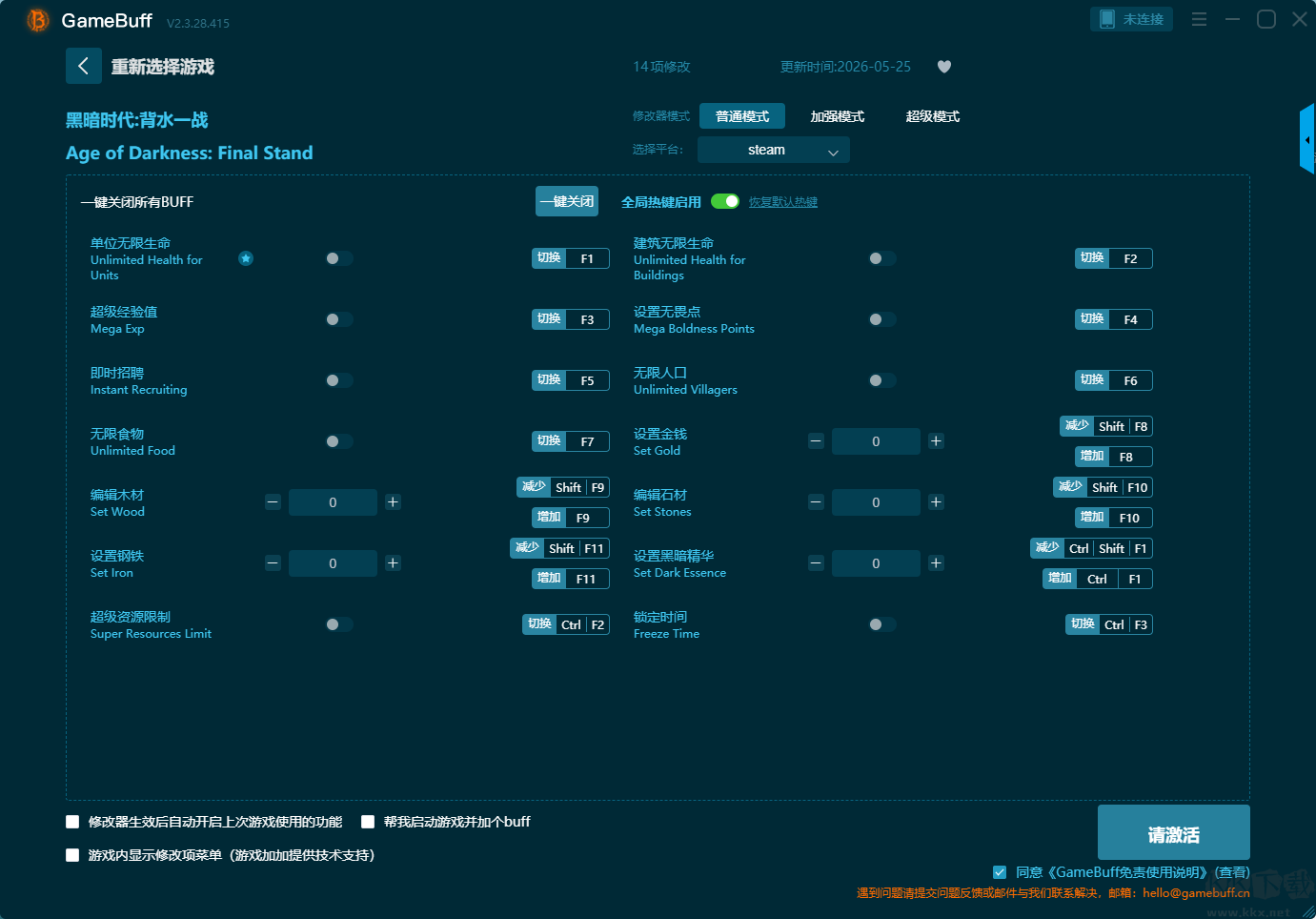
Task: Click F10 increase hotkey for Set Stones
Action: pos(1114,518)
